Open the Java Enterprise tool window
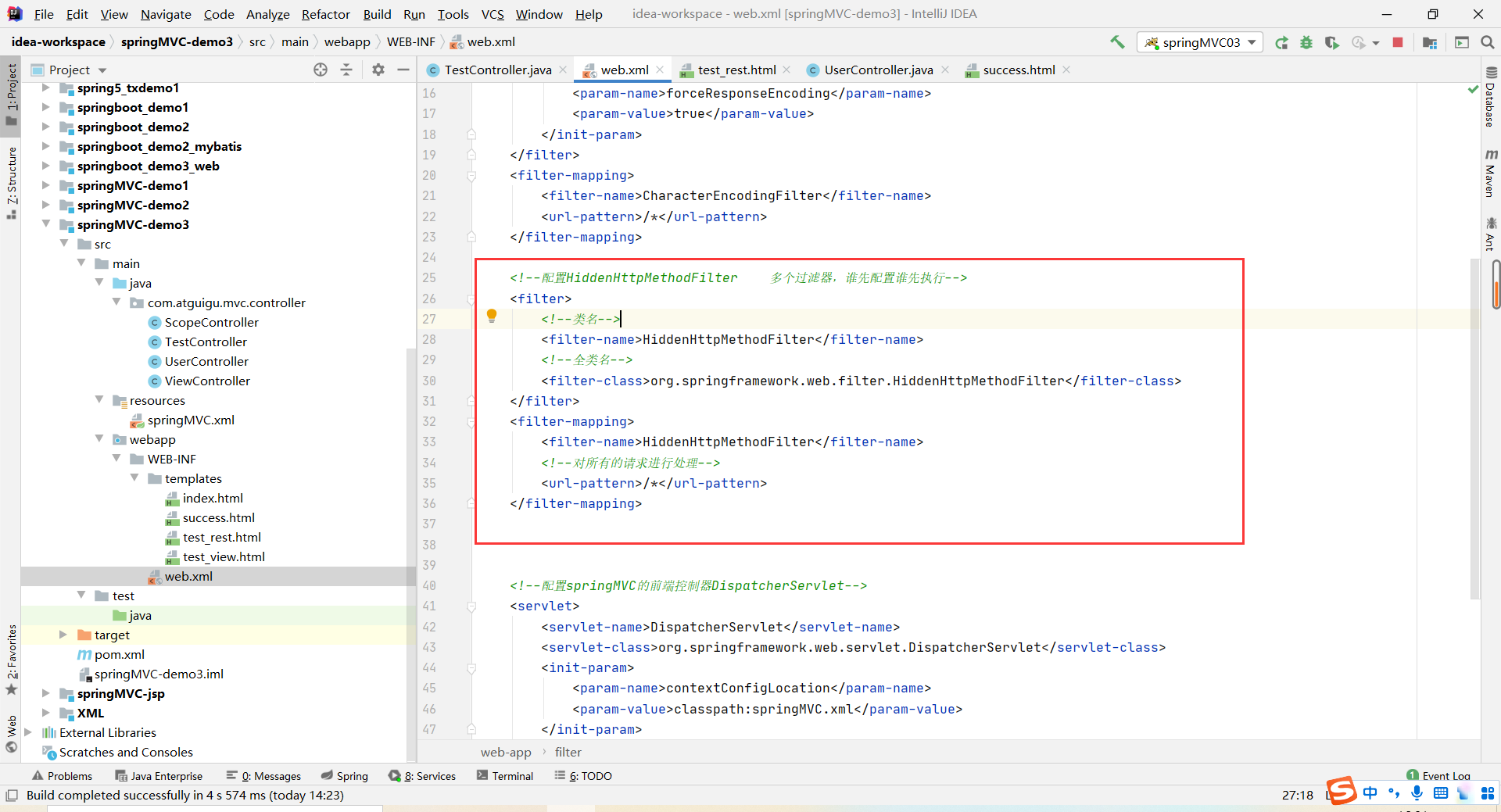 pos(159,776)
